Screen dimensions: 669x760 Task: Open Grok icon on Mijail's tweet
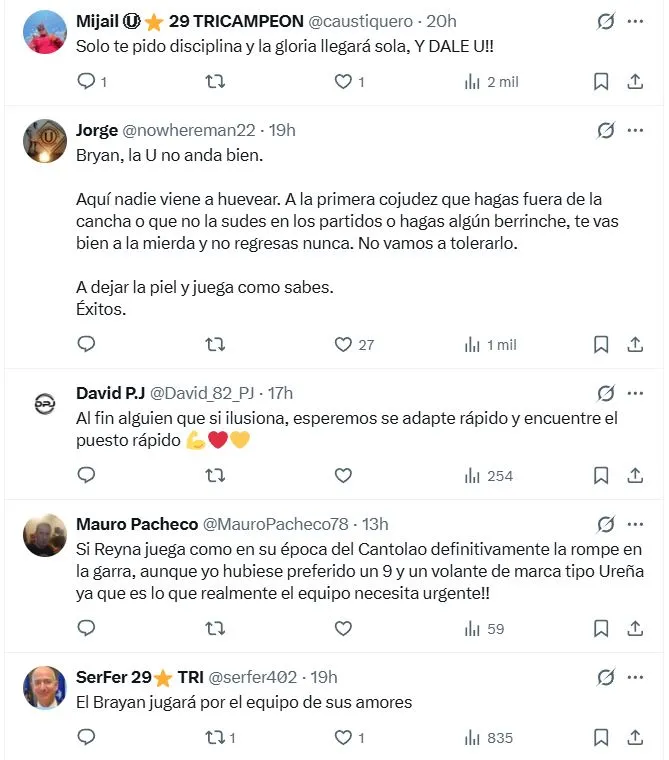click(605, 22)
